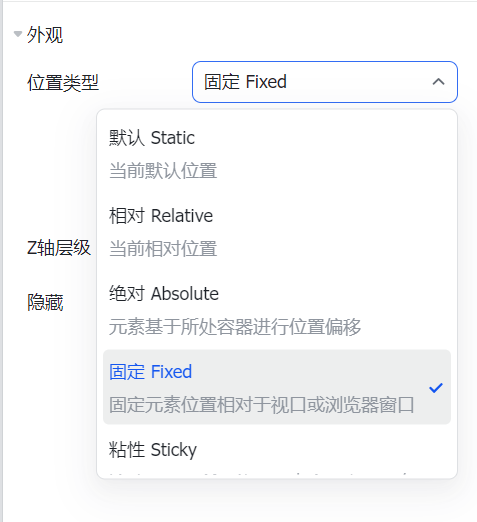Open the 位置类型 dropdown box
Viewport: 477px width, 522px height.
point(325,82)
